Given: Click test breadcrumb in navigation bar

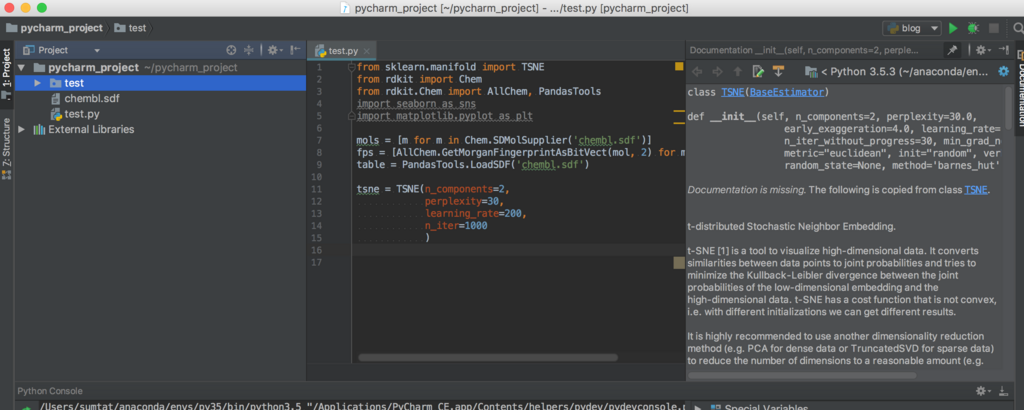Looking at the screenshot, I should click(x=129, y=28).
